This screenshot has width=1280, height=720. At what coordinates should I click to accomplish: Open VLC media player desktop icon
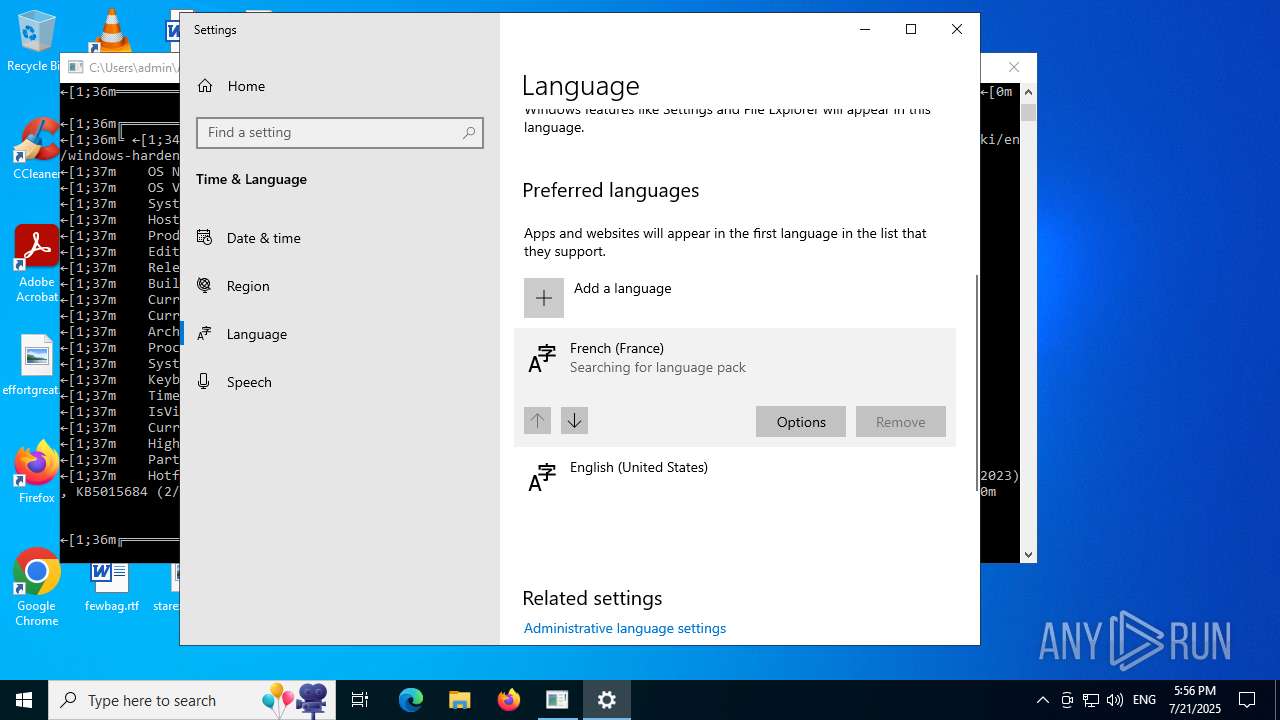point(111,30)
